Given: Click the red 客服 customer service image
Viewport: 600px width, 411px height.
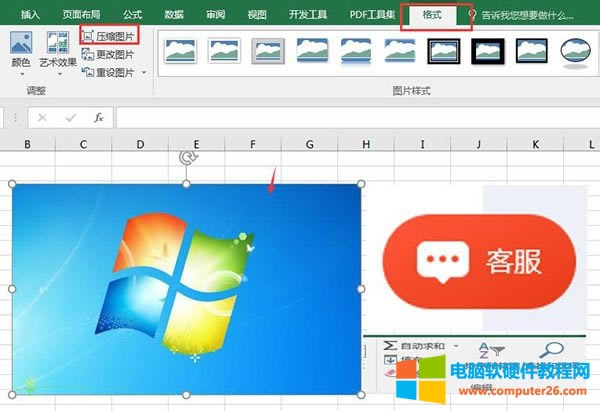Looking at the screenshot, I should tap(479, 261).
